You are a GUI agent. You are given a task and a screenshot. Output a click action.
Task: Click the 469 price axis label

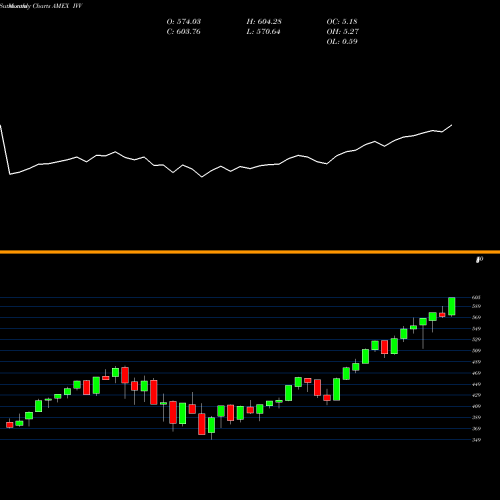(476, 373)
